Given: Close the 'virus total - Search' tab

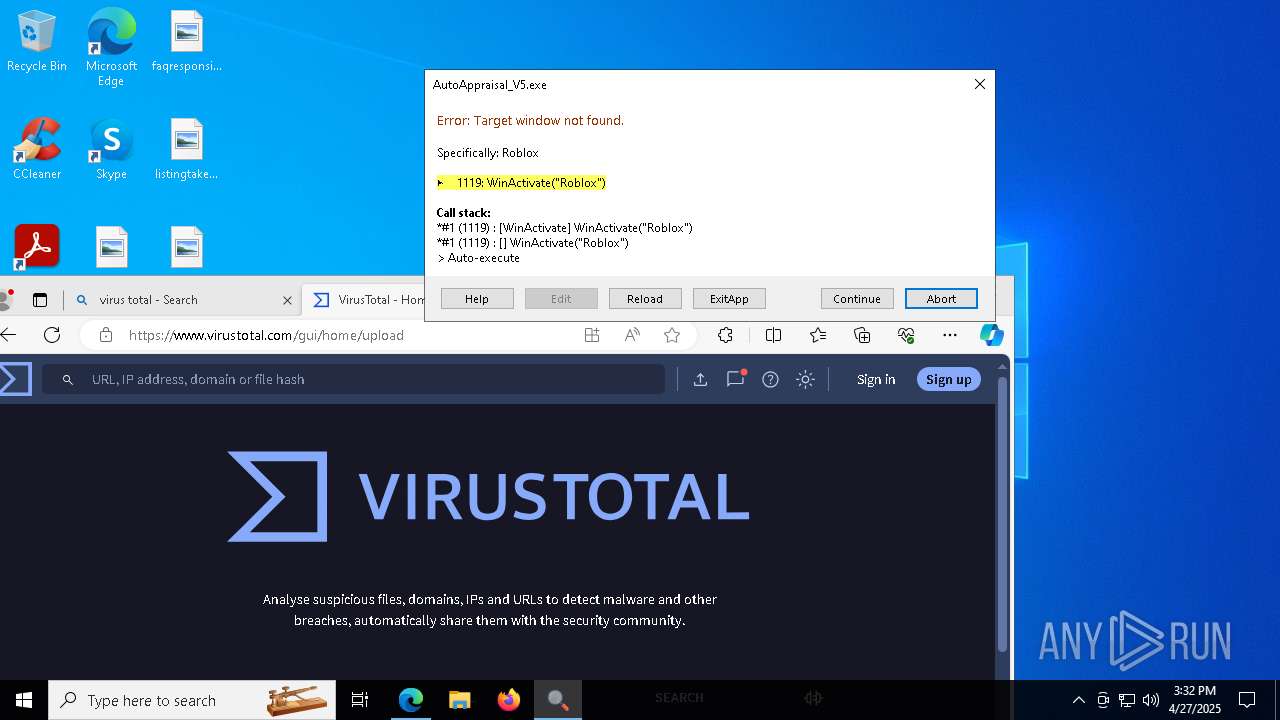Looking at the screenshot, I should click(287, 300).
